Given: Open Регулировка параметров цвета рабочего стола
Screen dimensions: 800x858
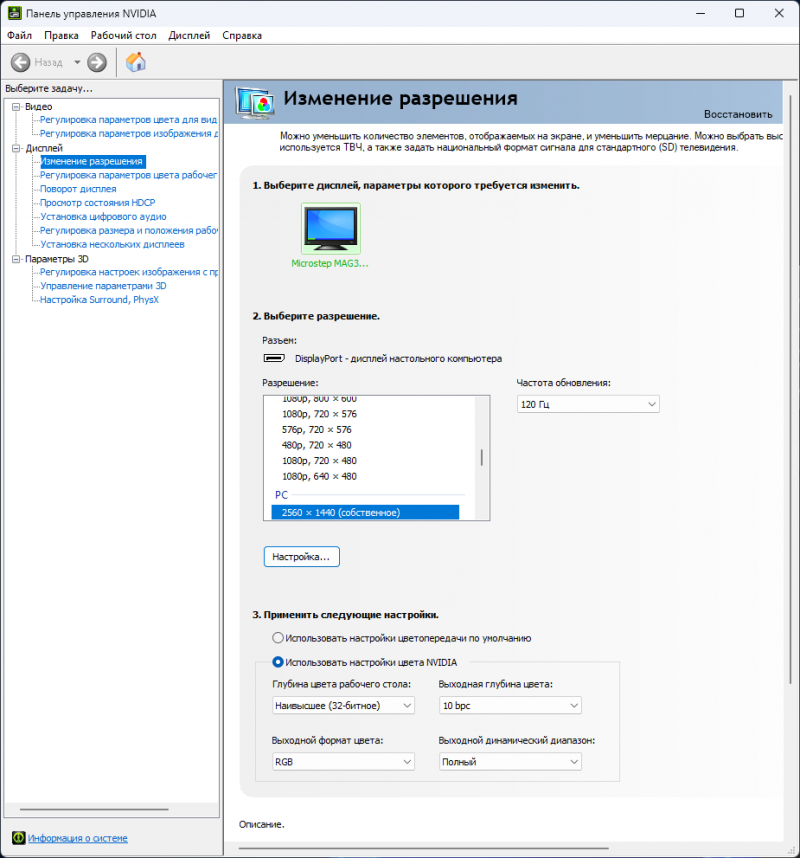Looking at the screenshot, I should click(129, 175).
